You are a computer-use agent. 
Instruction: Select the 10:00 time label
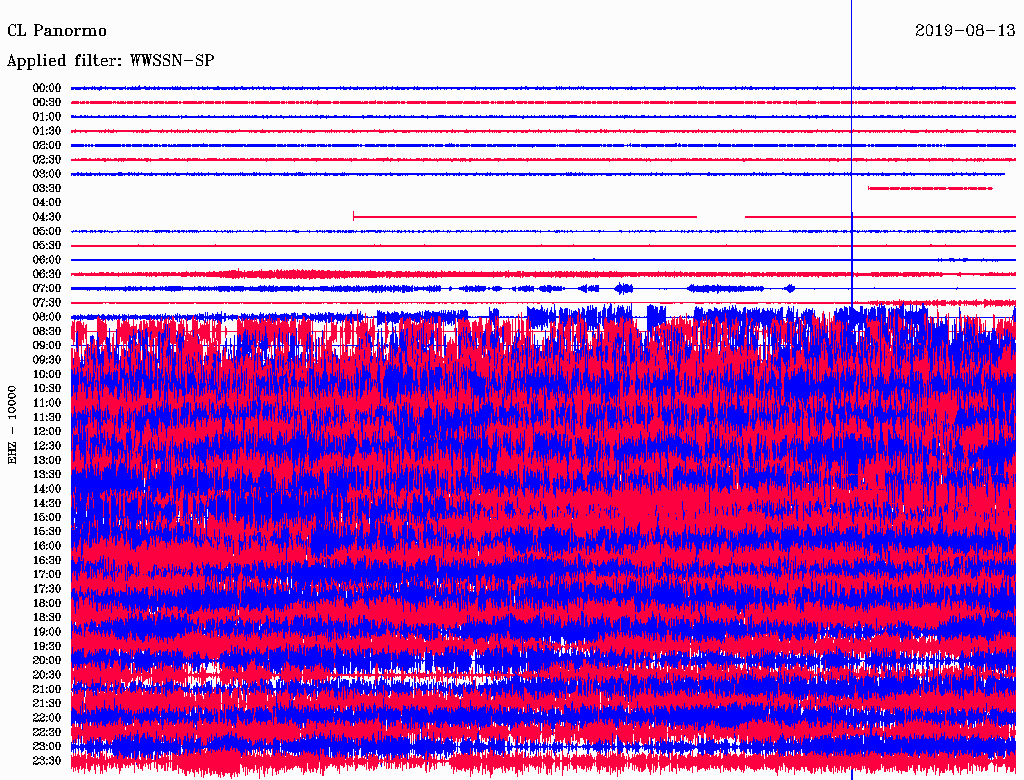(x=47, y=374)
